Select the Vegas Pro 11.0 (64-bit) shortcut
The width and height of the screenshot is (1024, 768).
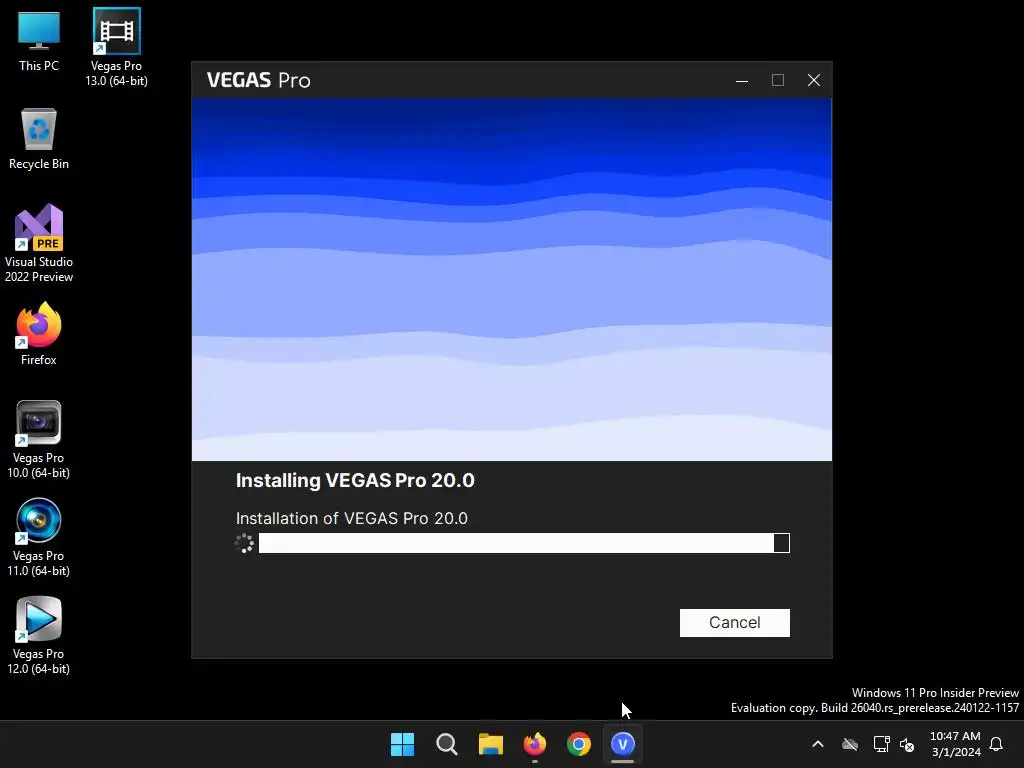pyautogui.click(x=39, y=537)
